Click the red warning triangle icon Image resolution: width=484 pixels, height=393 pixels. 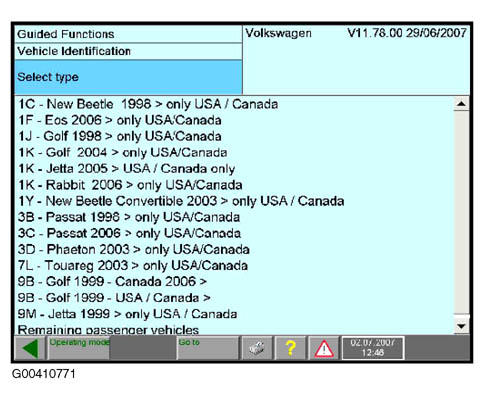324,348
